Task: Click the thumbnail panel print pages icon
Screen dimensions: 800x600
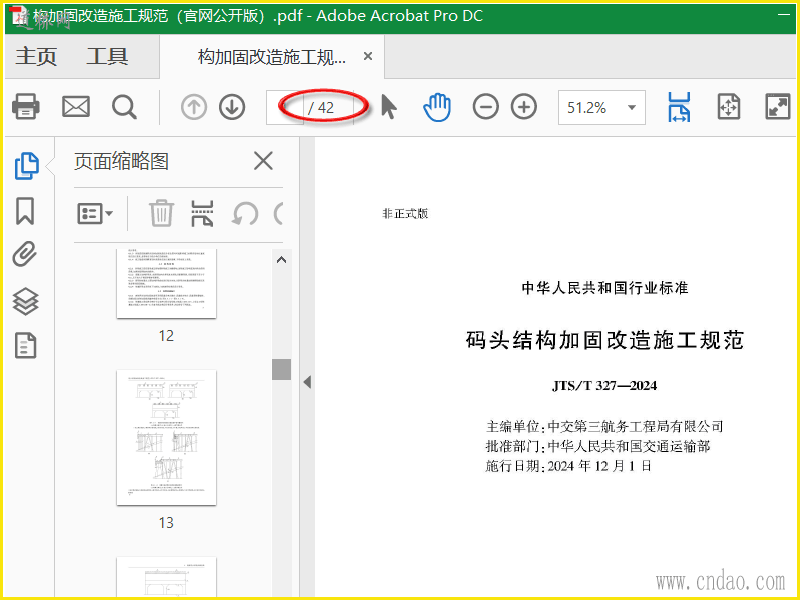Action: [x=202, y=213]
